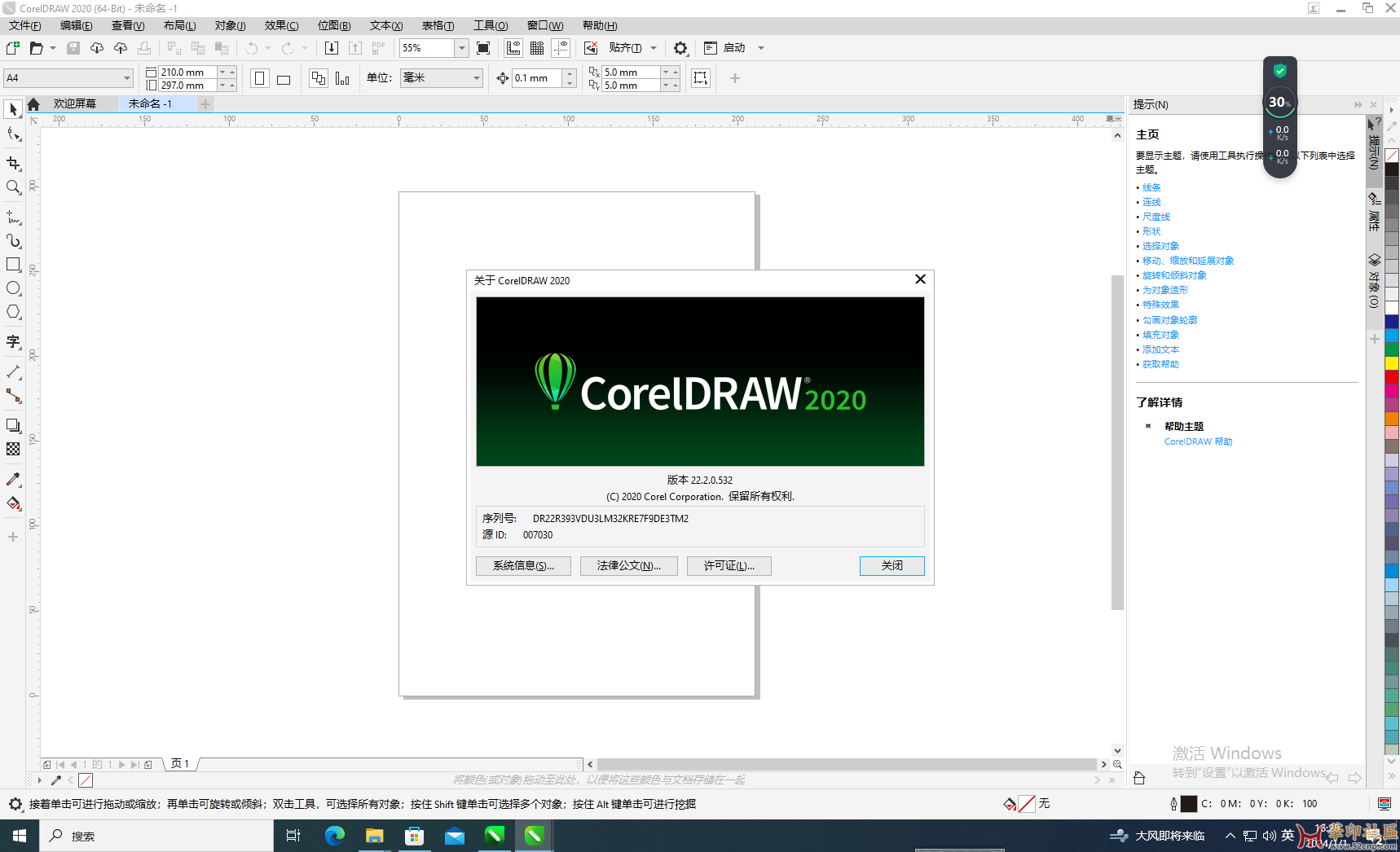This screenshot has width=1400, height=852.
Task: Switch to the 欢迎屏幕 tab
Action: (75, 103)
